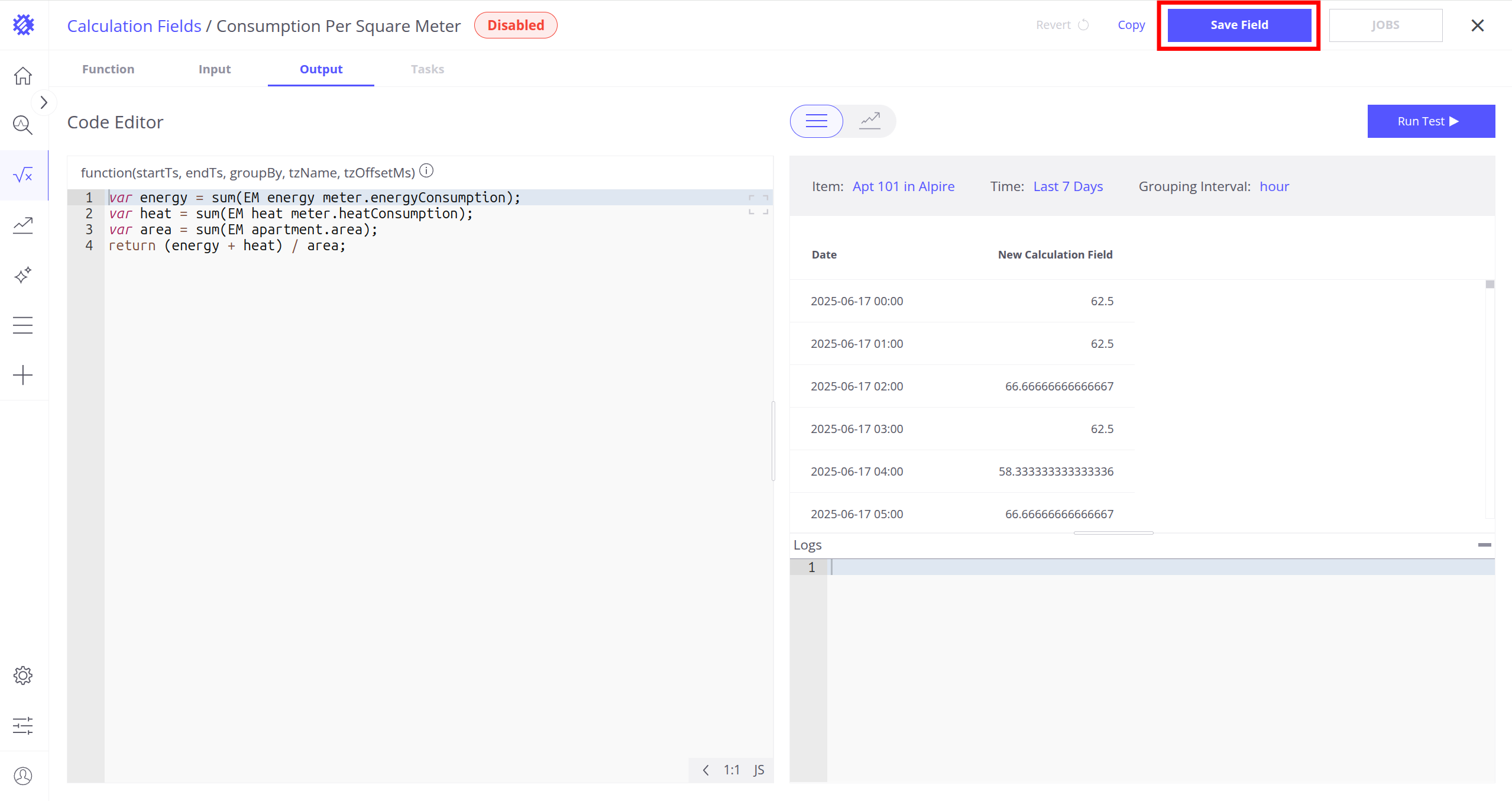Open the trend chart sidebar icon
Image resolution: width=1512 pixels, height=801 pixels.
tap(23, 225)
